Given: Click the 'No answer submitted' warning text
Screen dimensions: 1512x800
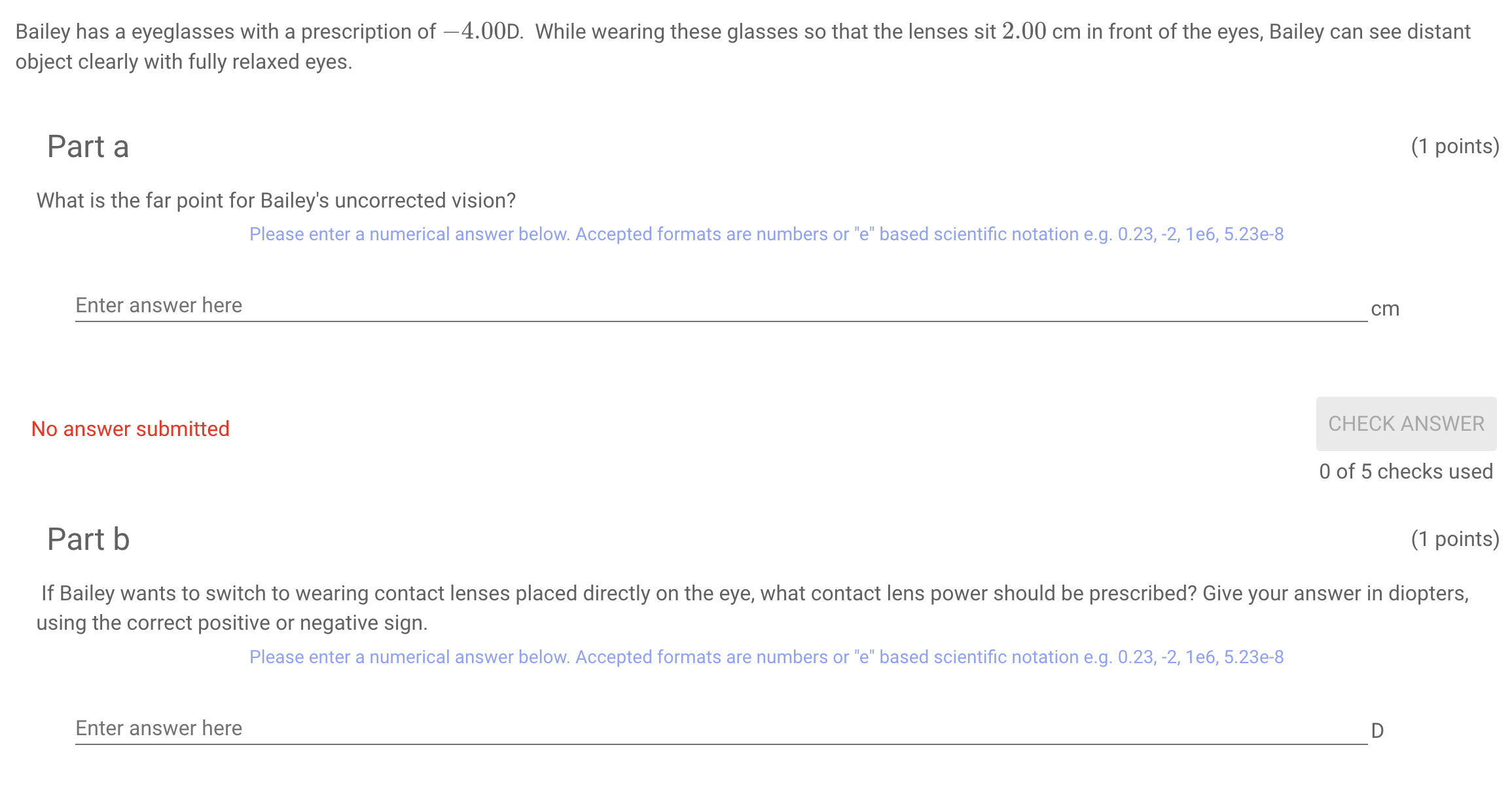Looking at the screenshot, I should [x=130, y=428].
